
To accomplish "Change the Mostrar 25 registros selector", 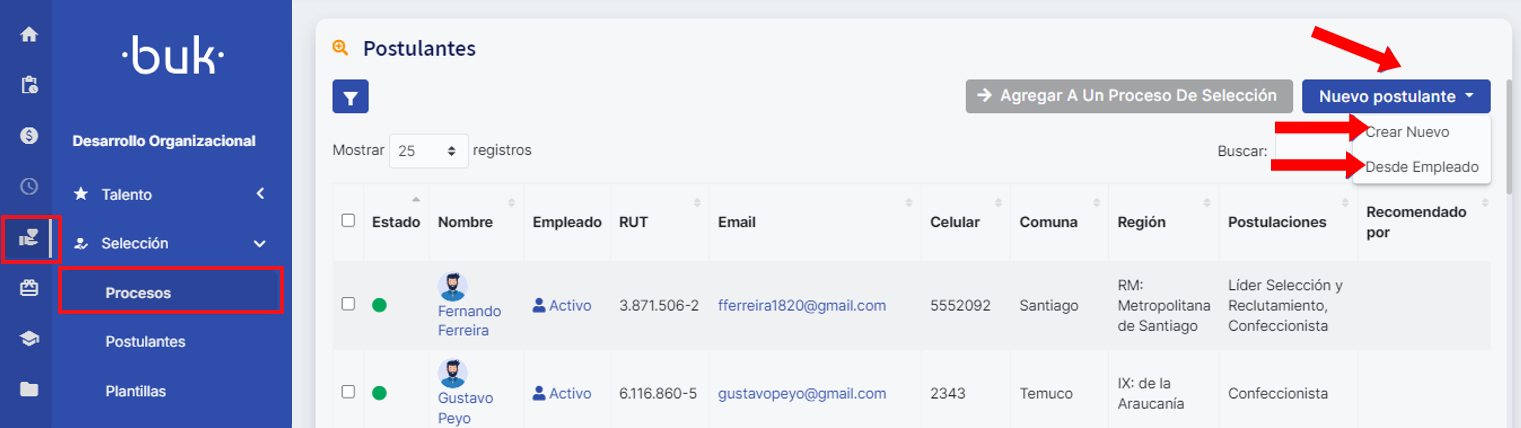I will click(428, 151).
